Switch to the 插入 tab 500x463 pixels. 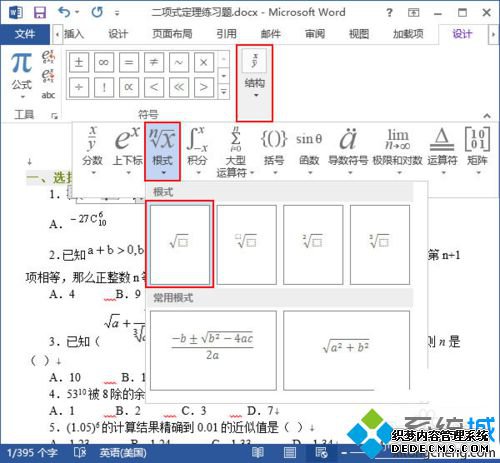tap(74, 34)
